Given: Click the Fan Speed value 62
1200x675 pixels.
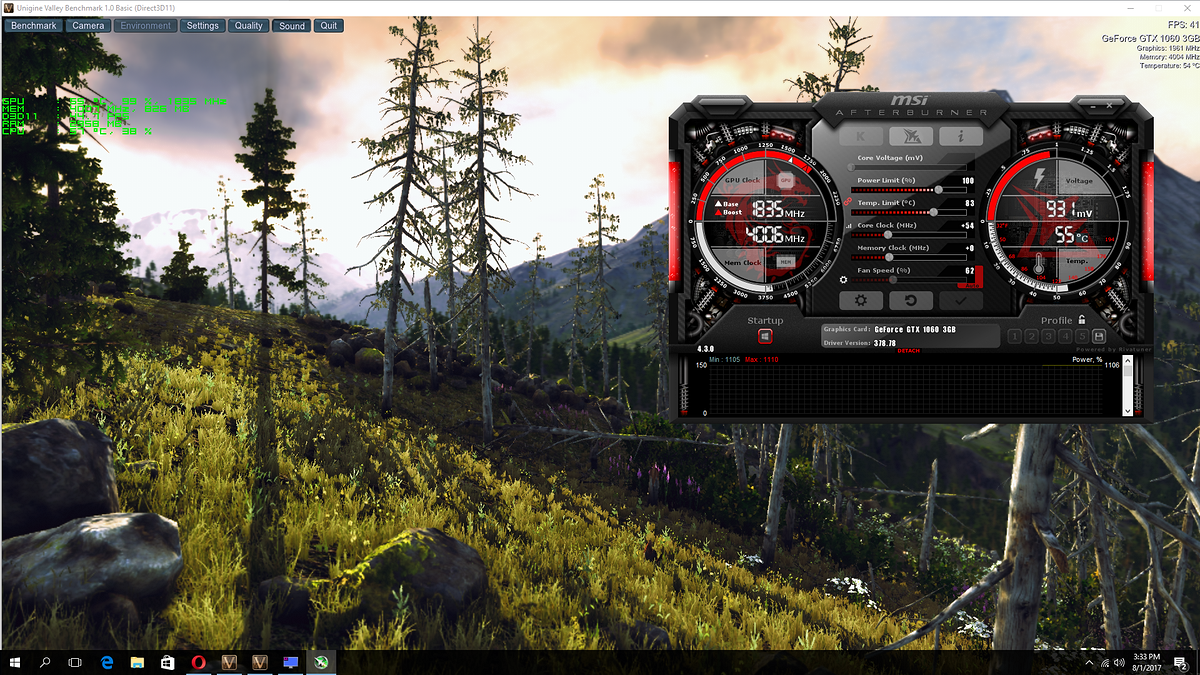Looking at the screenshot, I should [969, 271].
